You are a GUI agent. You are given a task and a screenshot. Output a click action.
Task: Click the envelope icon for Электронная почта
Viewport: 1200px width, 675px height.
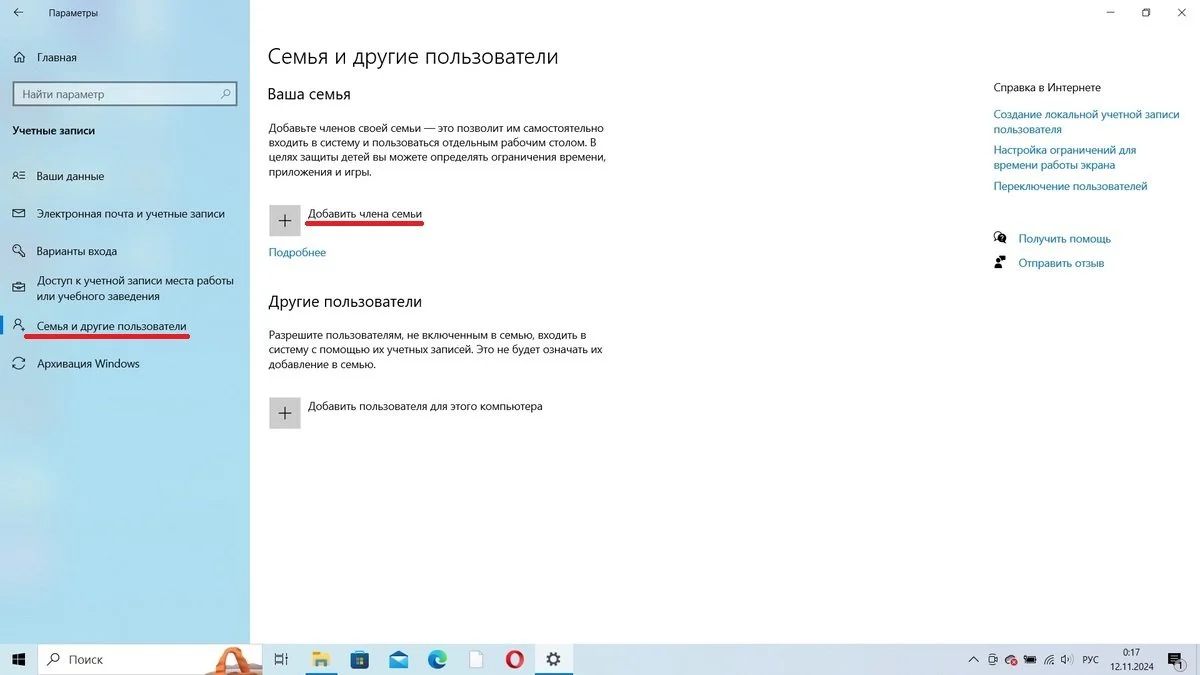tap(18, 213)
